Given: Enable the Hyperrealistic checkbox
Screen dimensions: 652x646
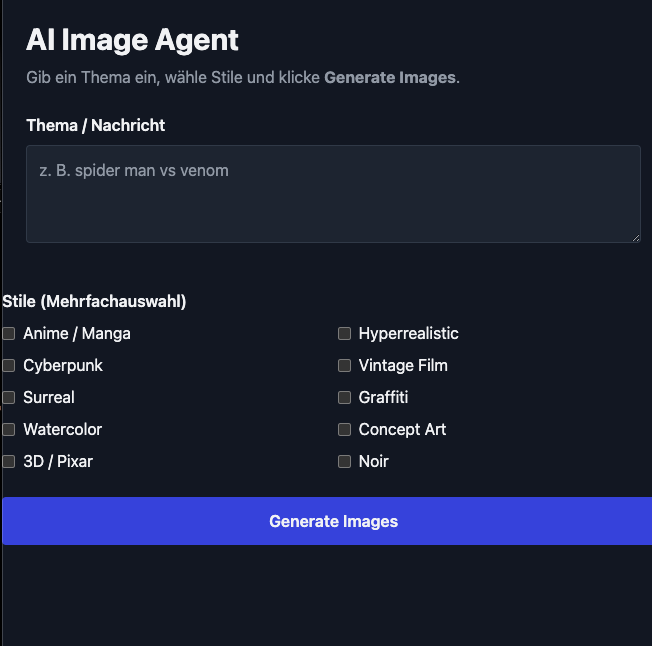Looking at the screenshot, I should click(345, 333).
